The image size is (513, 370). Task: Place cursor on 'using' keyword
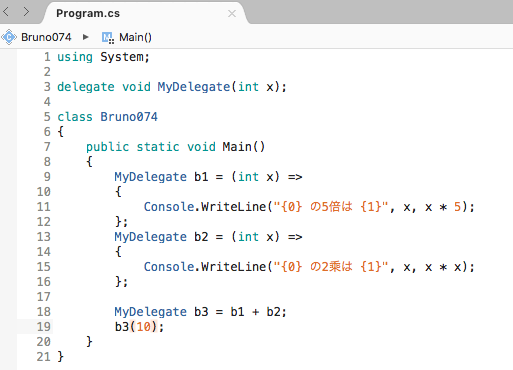75,57
